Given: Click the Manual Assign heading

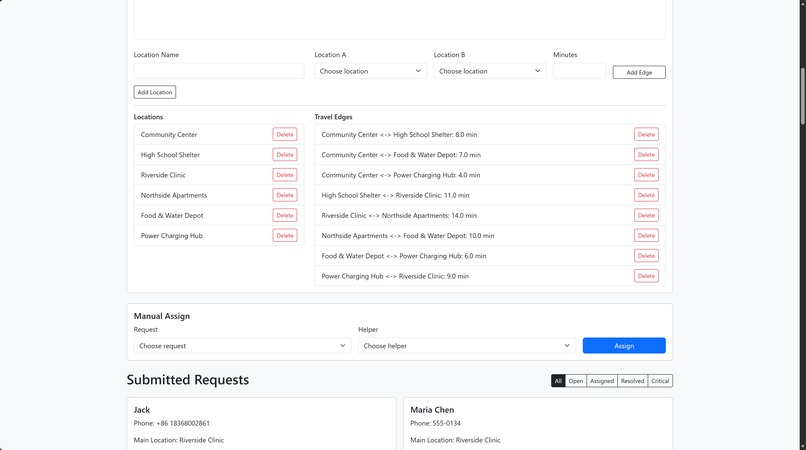Looking at the screenshot, I should click(x=162, y=316).
